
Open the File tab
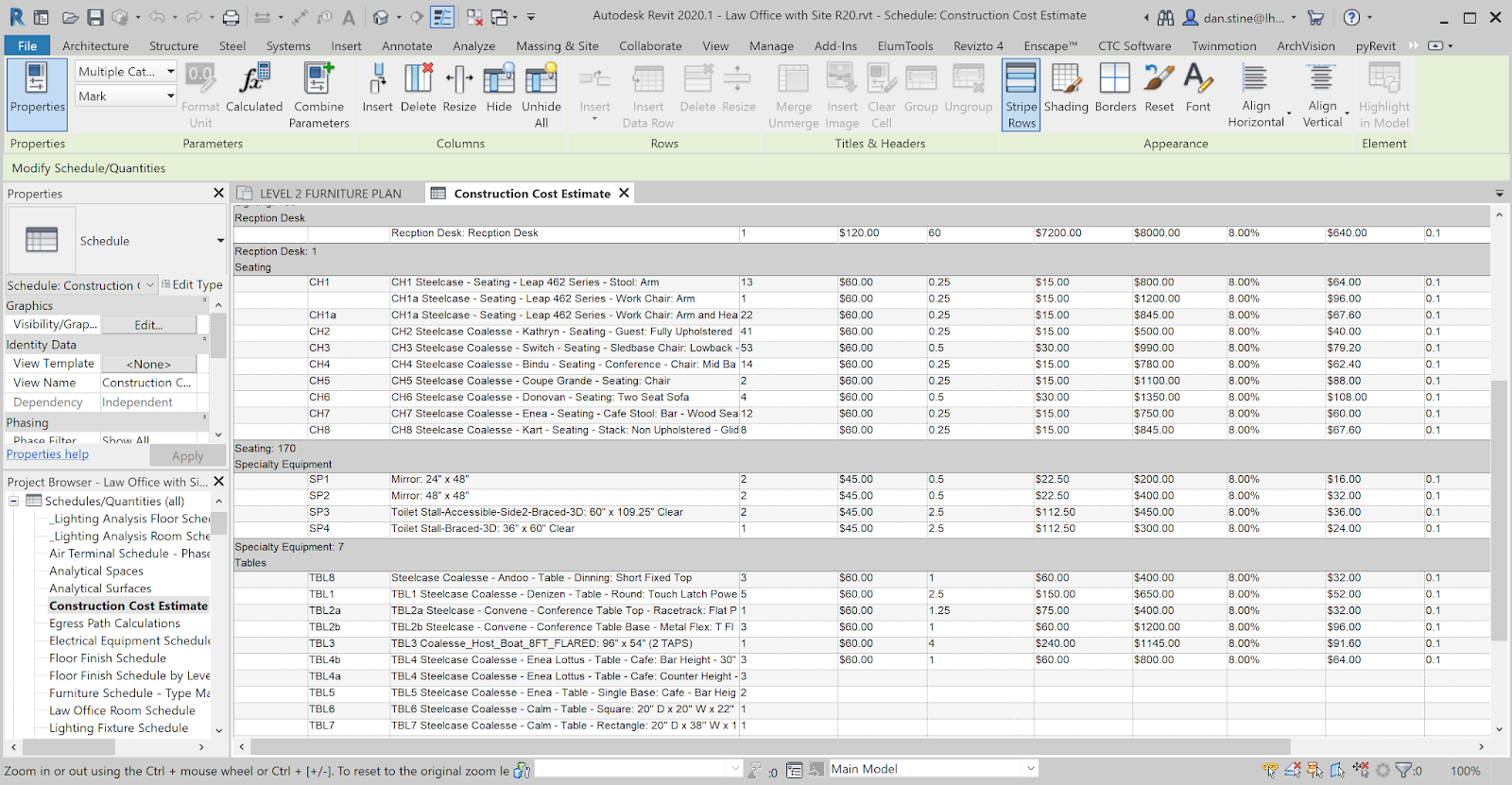point(27,45)
